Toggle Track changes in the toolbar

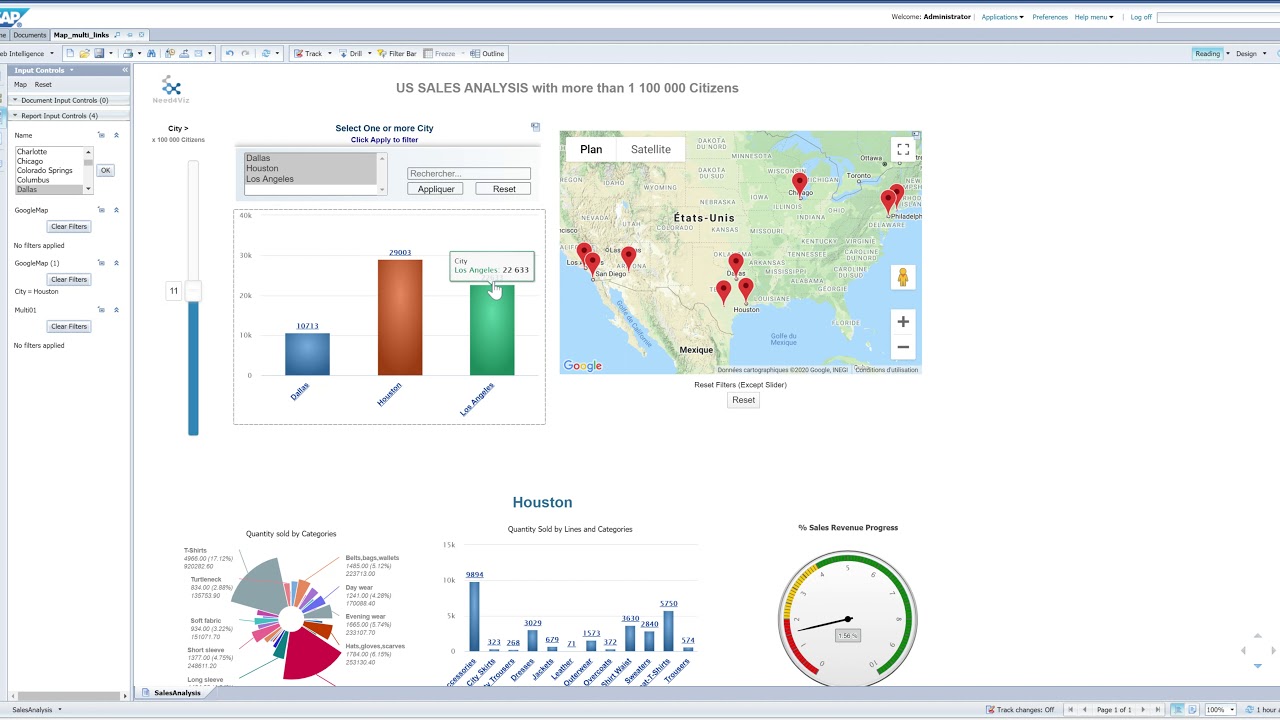point(308,53)
